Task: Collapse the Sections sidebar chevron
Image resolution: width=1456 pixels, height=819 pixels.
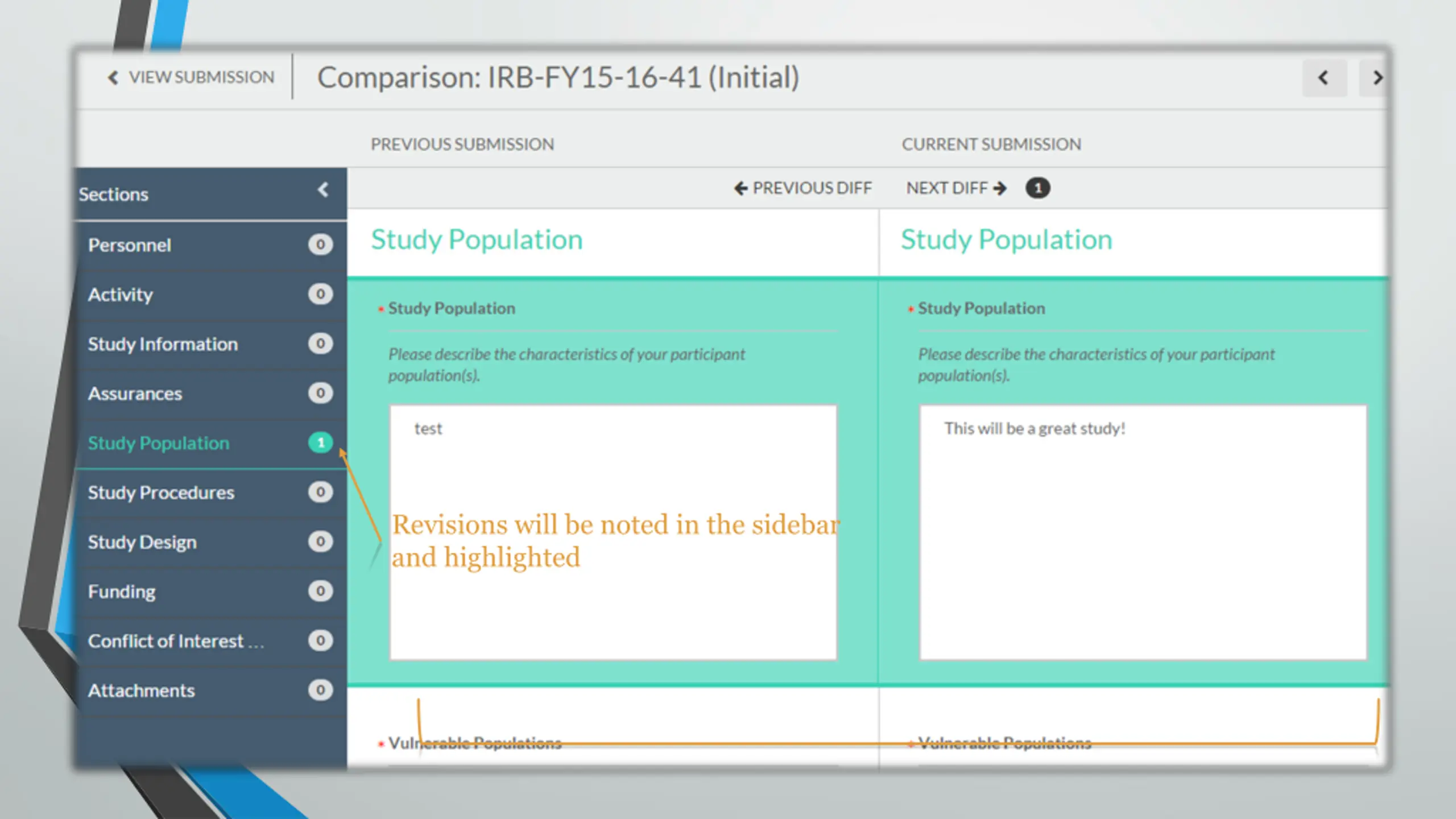Action: point(323,190)
